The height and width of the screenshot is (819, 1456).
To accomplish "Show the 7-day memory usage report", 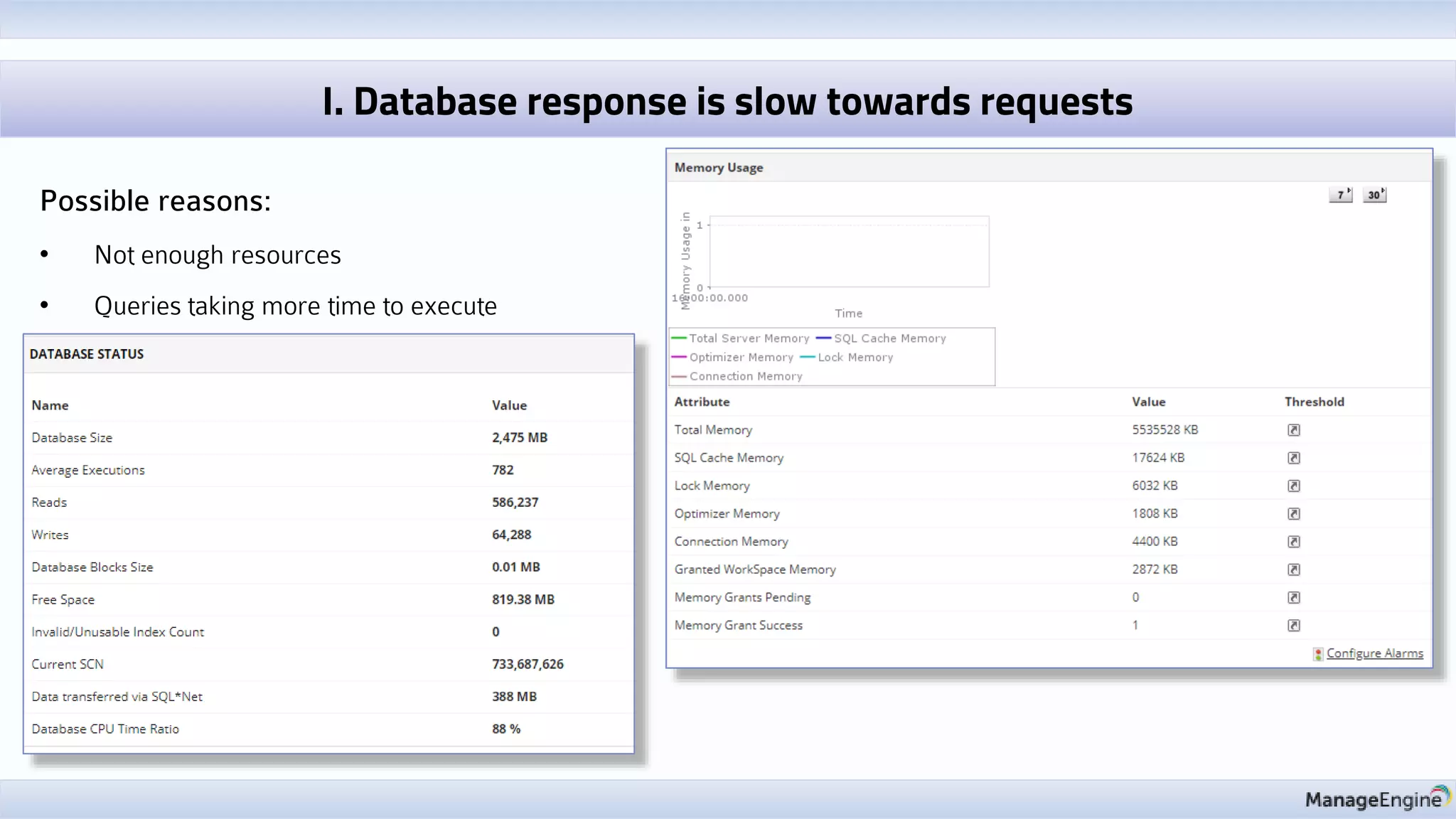I will click(1341, 195).
